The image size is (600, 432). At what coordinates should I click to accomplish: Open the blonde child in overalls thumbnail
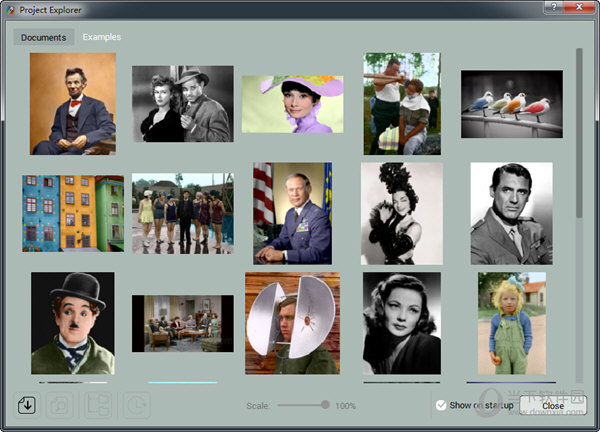click(x=512, y=323)
